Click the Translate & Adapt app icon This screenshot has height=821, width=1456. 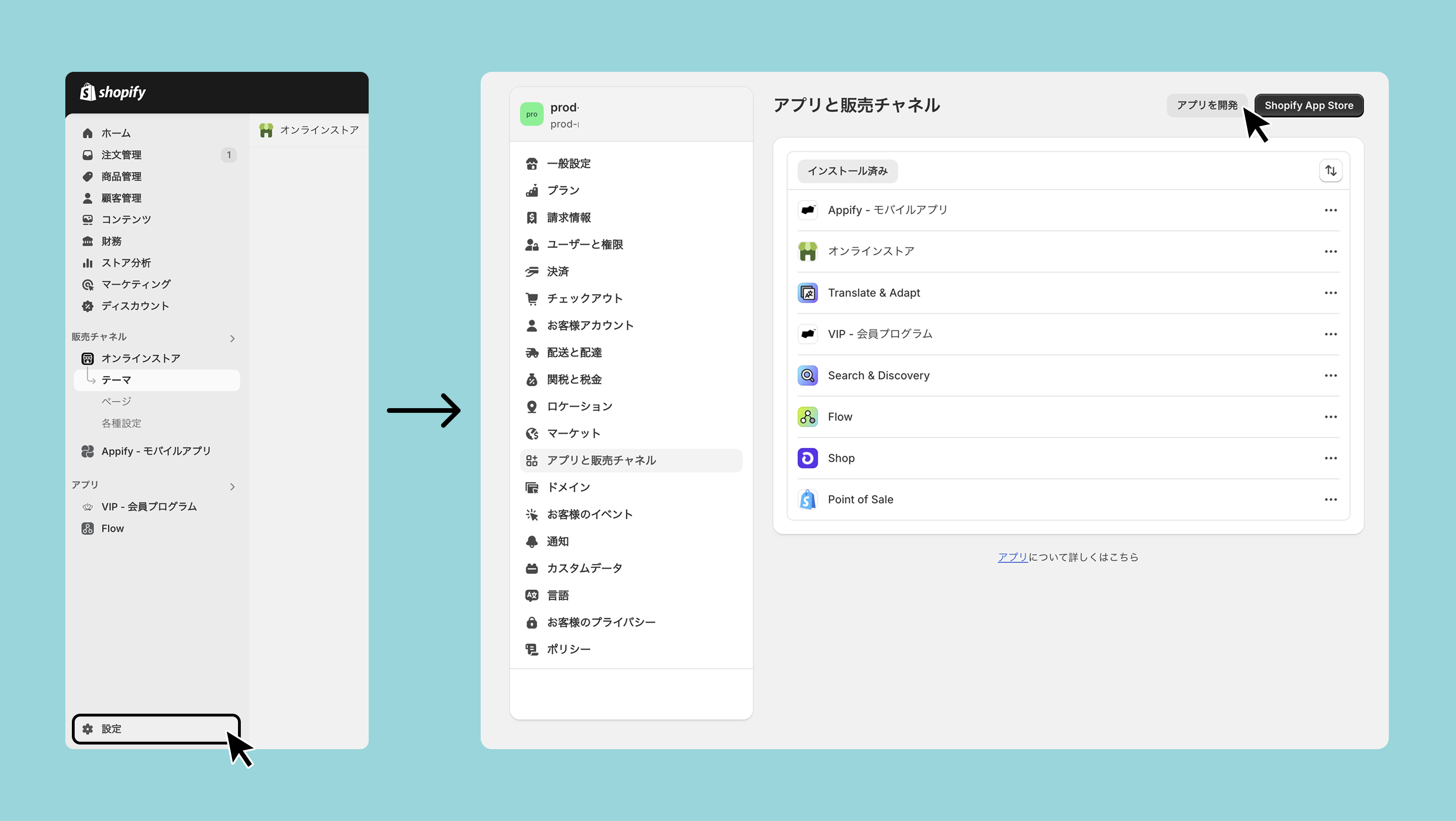(x=807, y=292)
